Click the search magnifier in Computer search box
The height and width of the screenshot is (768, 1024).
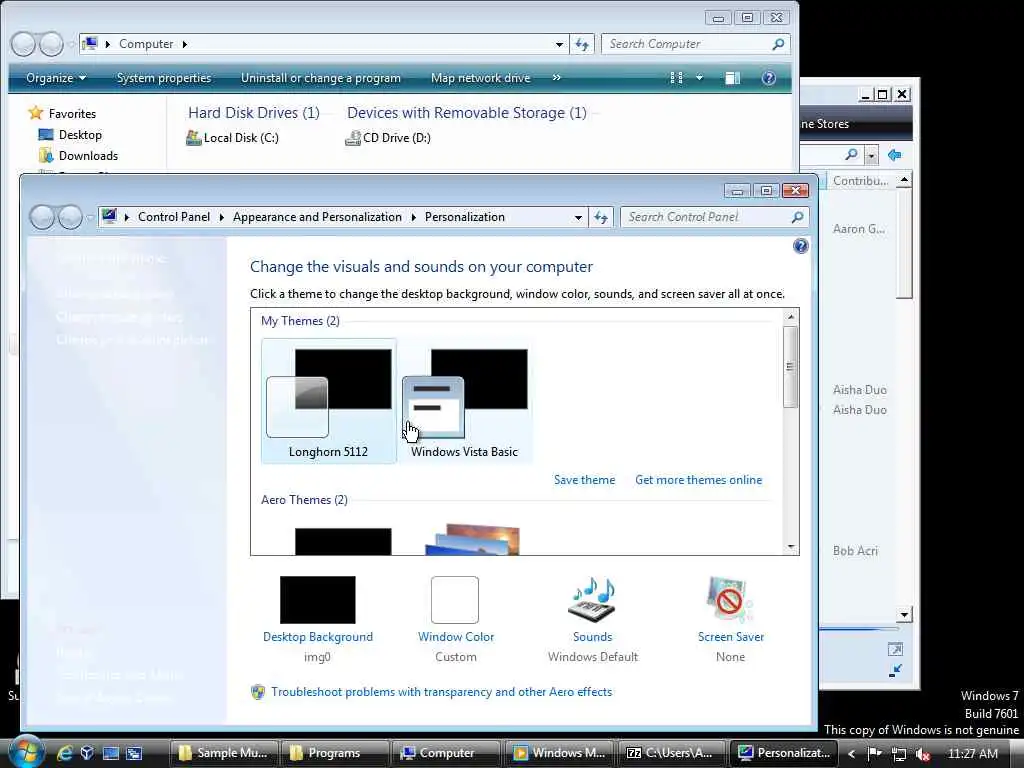coord(778,44)
